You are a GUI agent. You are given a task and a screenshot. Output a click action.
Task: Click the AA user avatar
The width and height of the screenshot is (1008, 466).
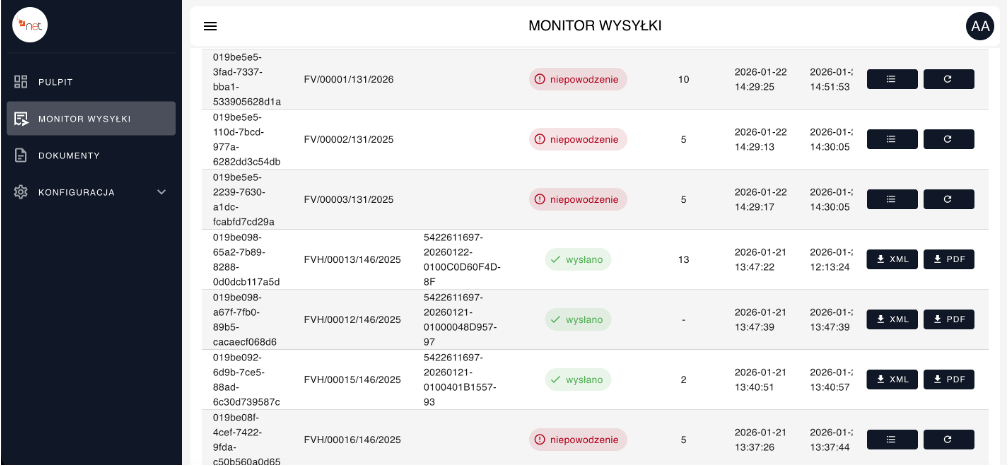(x=980, y=27)
